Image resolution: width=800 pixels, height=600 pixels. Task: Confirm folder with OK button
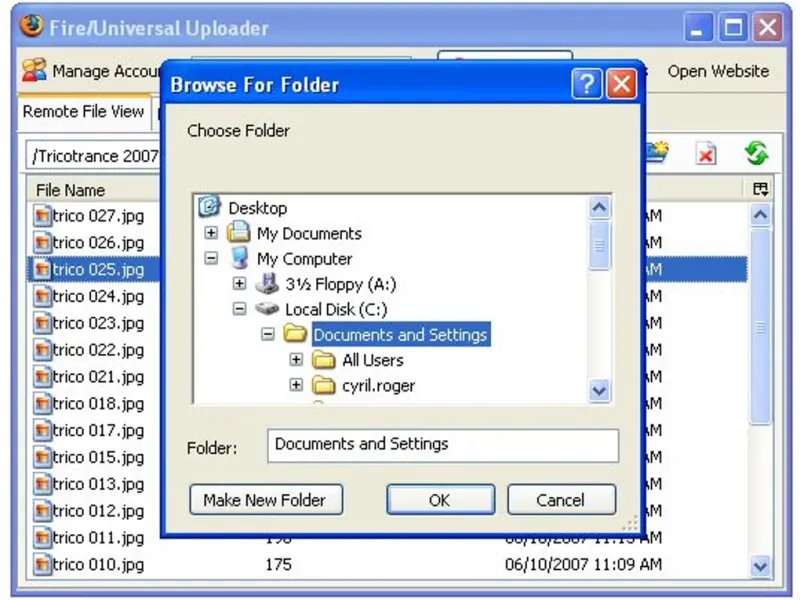pos(440,499)
